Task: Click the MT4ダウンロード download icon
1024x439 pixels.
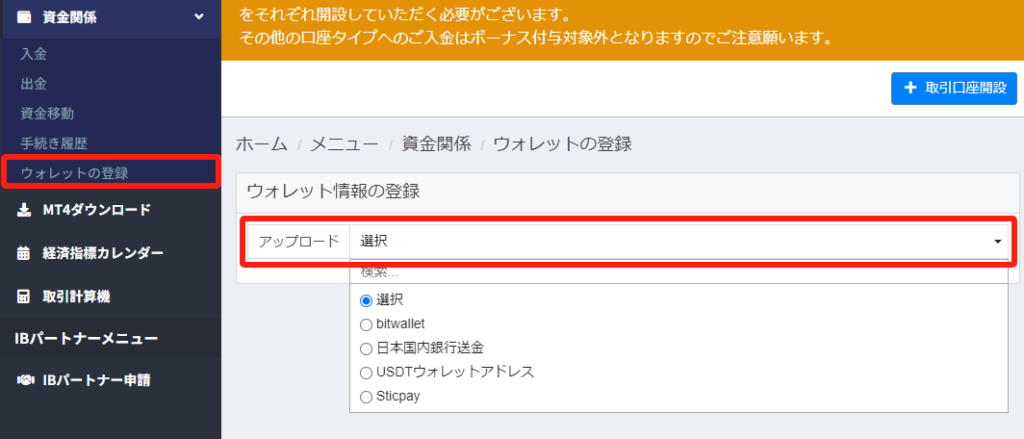Action: (x=25, y=210)
